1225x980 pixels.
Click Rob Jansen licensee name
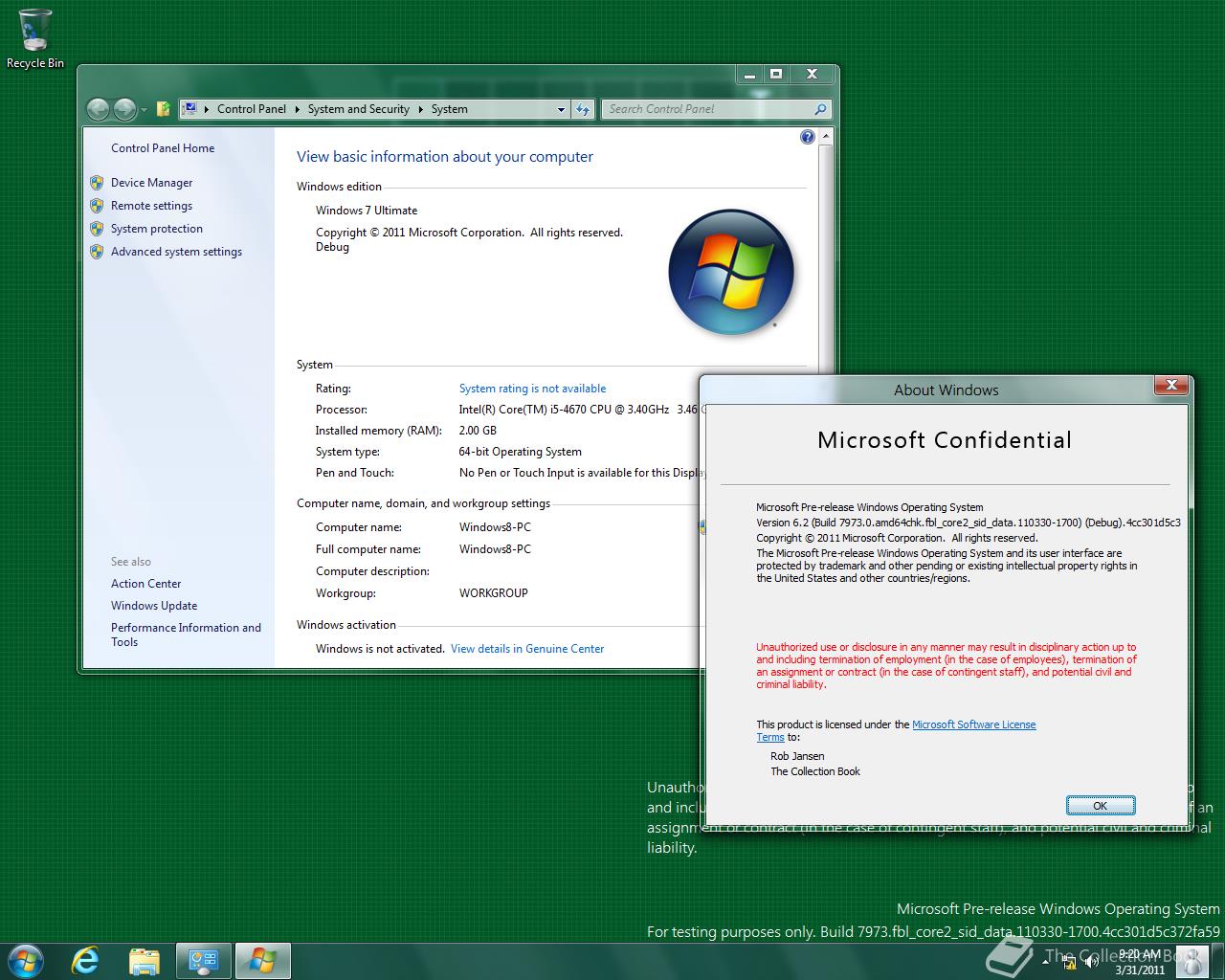pyautogui.click(x=797, y=756)
